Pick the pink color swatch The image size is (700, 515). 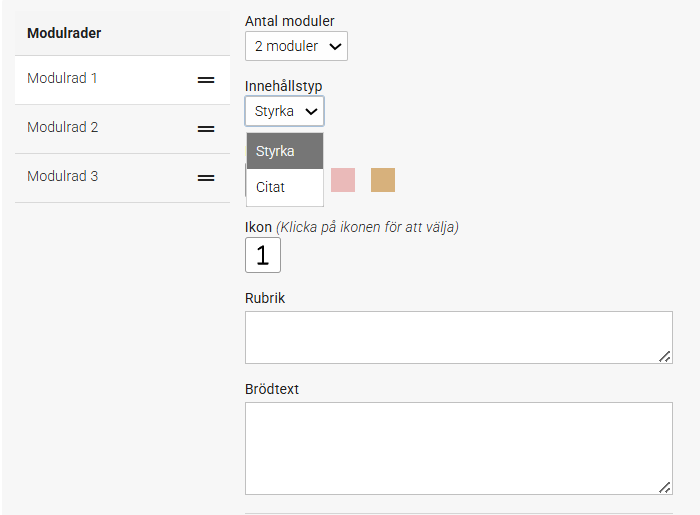click(x=343, y=180)
